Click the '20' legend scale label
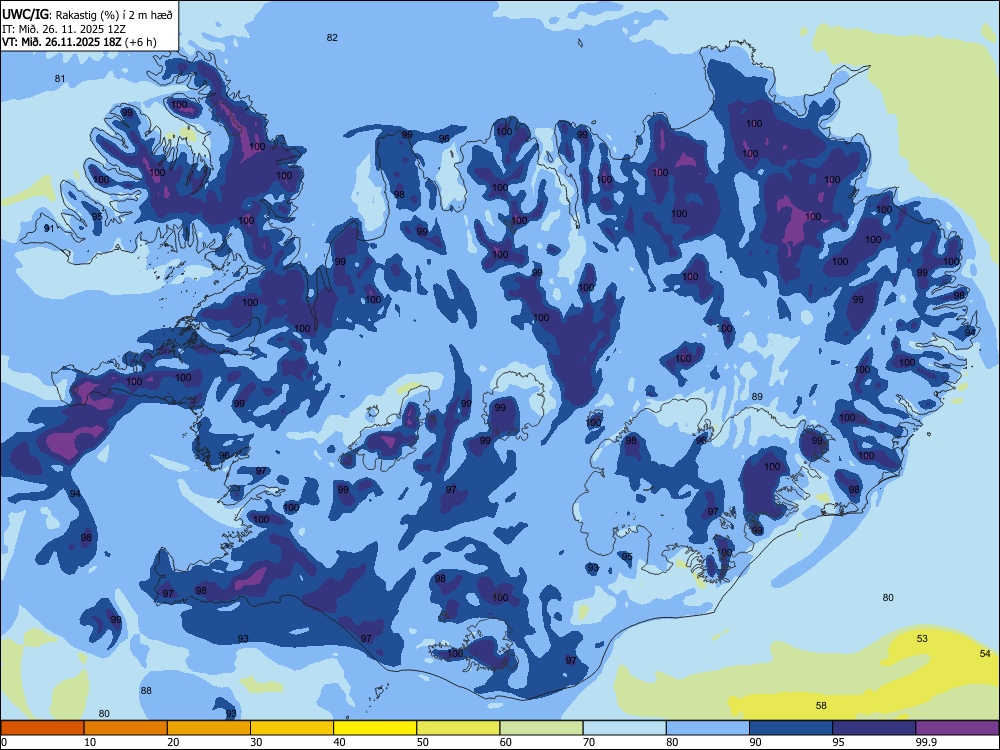The height and width of the screenshot is (750, 1000). (173, 742)
